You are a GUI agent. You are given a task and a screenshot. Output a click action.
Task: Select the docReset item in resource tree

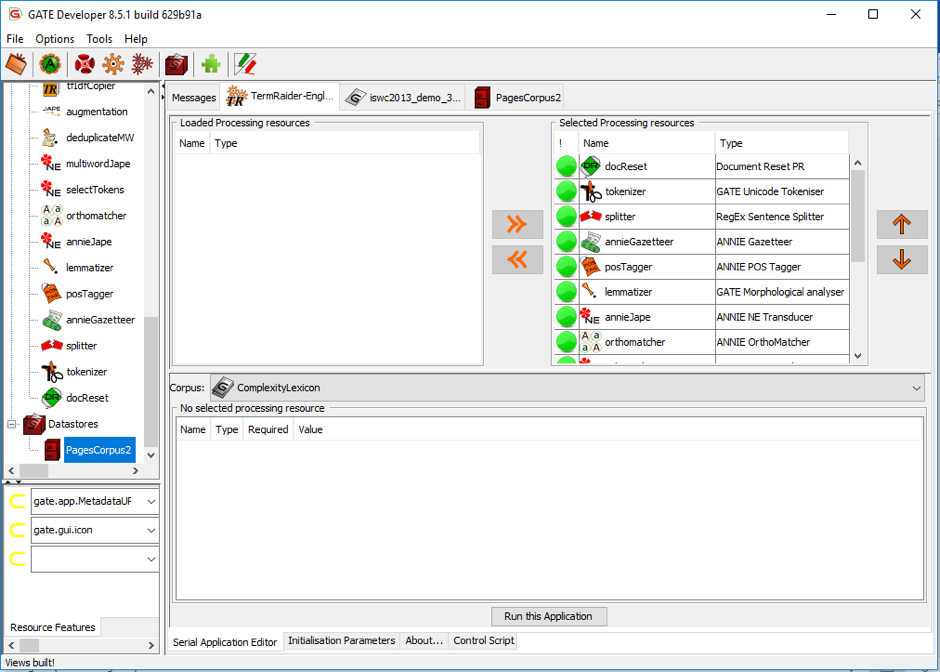pyautogui.click(x=87, y=397)
